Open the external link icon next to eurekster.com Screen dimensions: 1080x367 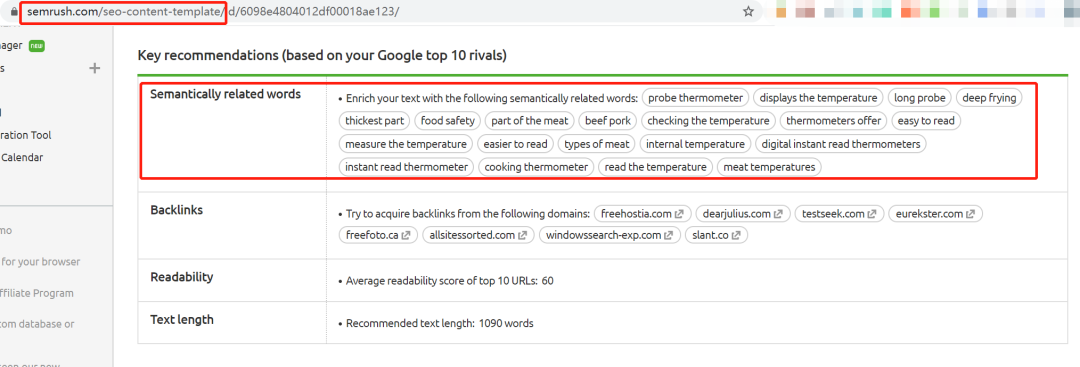tap(970, 214)
